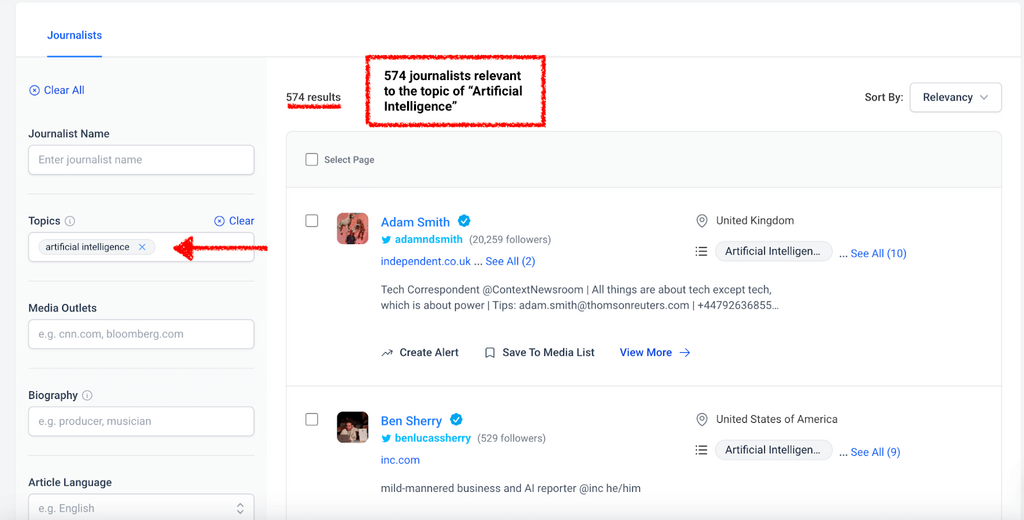The width and height of the screenshot is (1024, 520).
Task: Check the Select Page checkbox
Action: 312,160
